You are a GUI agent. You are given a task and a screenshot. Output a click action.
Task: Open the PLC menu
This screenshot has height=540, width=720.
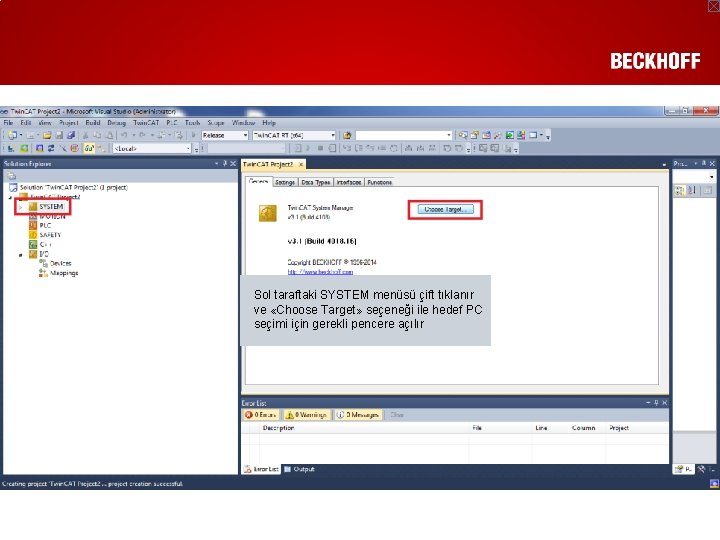click(172, 123)
